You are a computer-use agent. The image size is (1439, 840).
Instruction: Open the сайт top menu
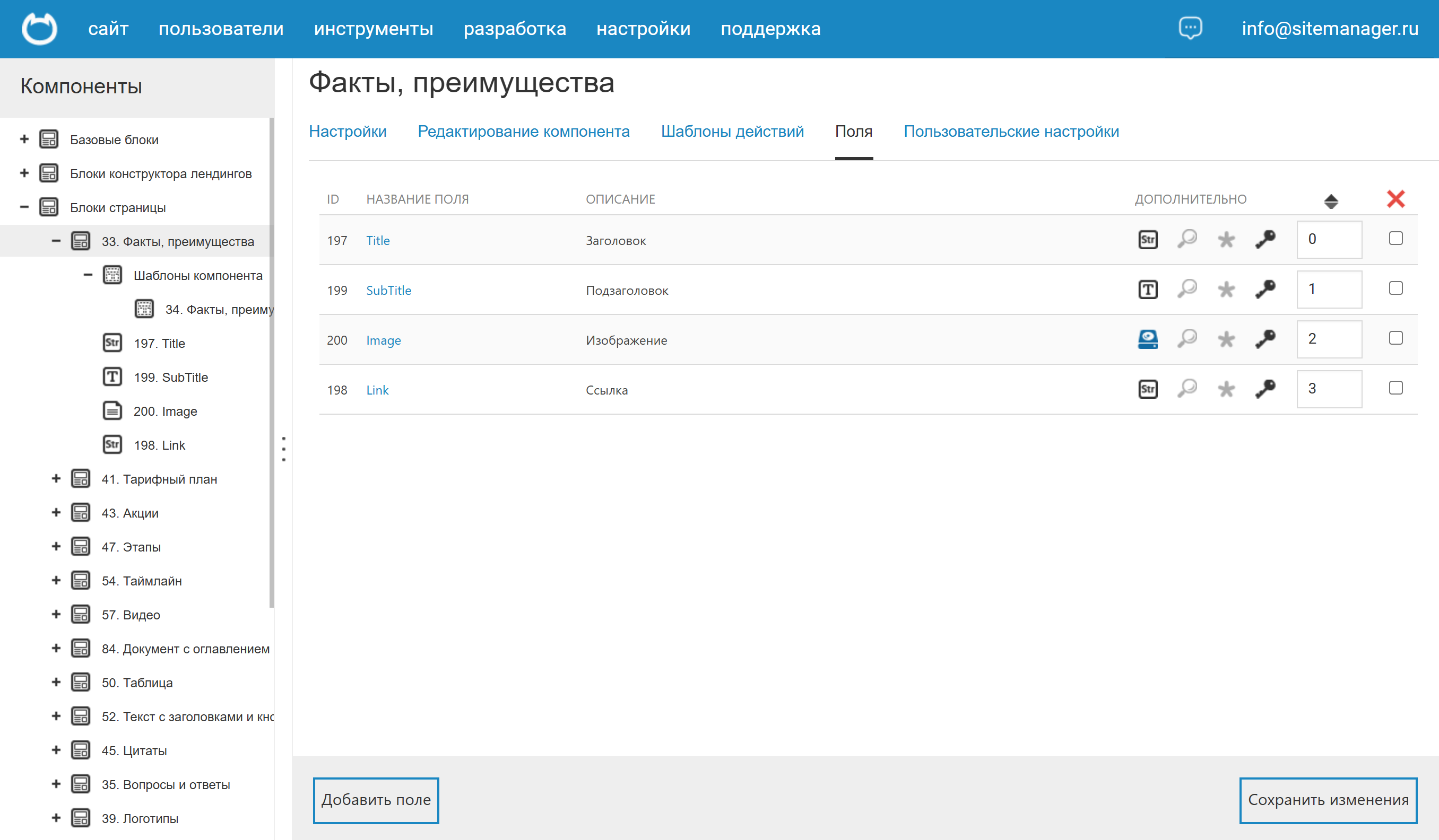[x=108, y=29]
